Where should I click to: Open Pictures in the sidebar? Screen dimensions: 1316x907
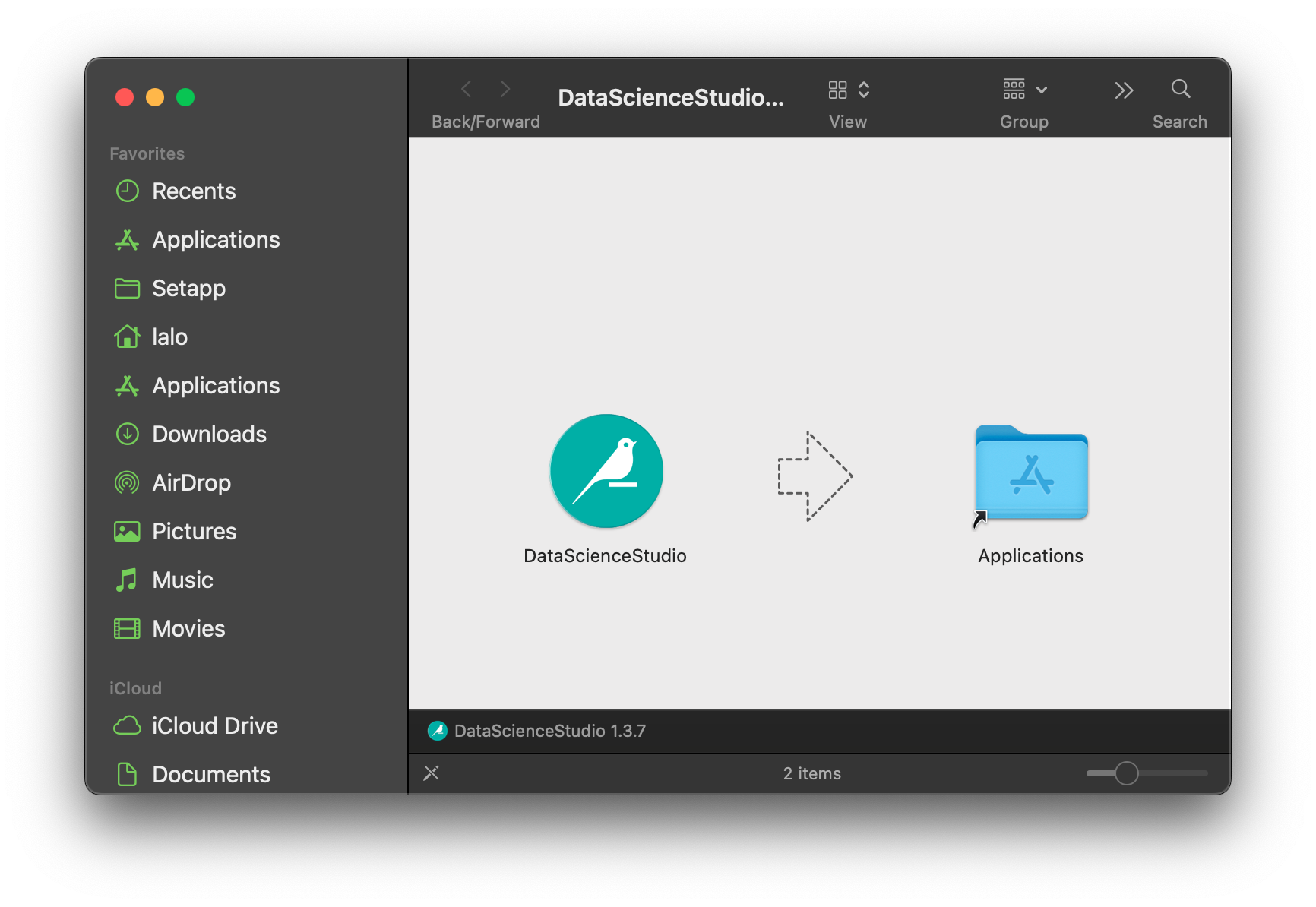pos(194,532)
